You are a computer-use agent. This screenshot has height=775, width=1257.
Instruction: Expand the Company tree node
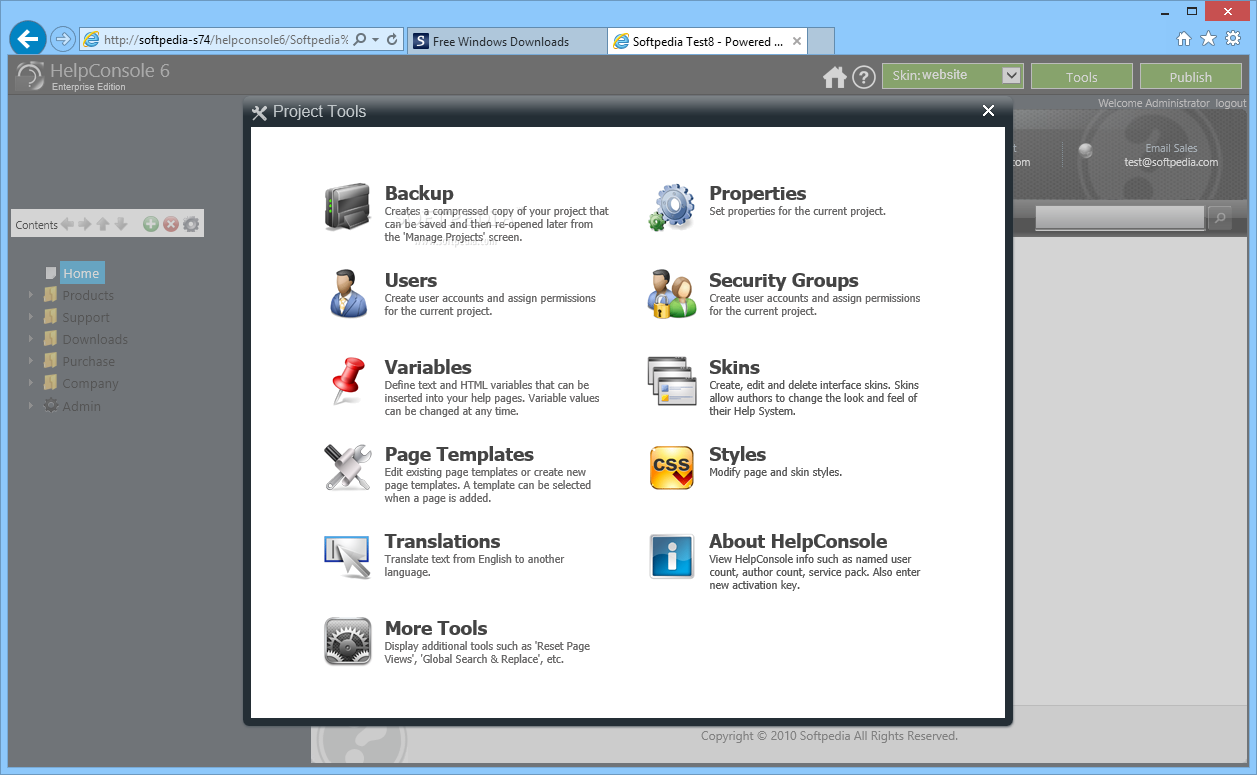click(x=31, y=383)
